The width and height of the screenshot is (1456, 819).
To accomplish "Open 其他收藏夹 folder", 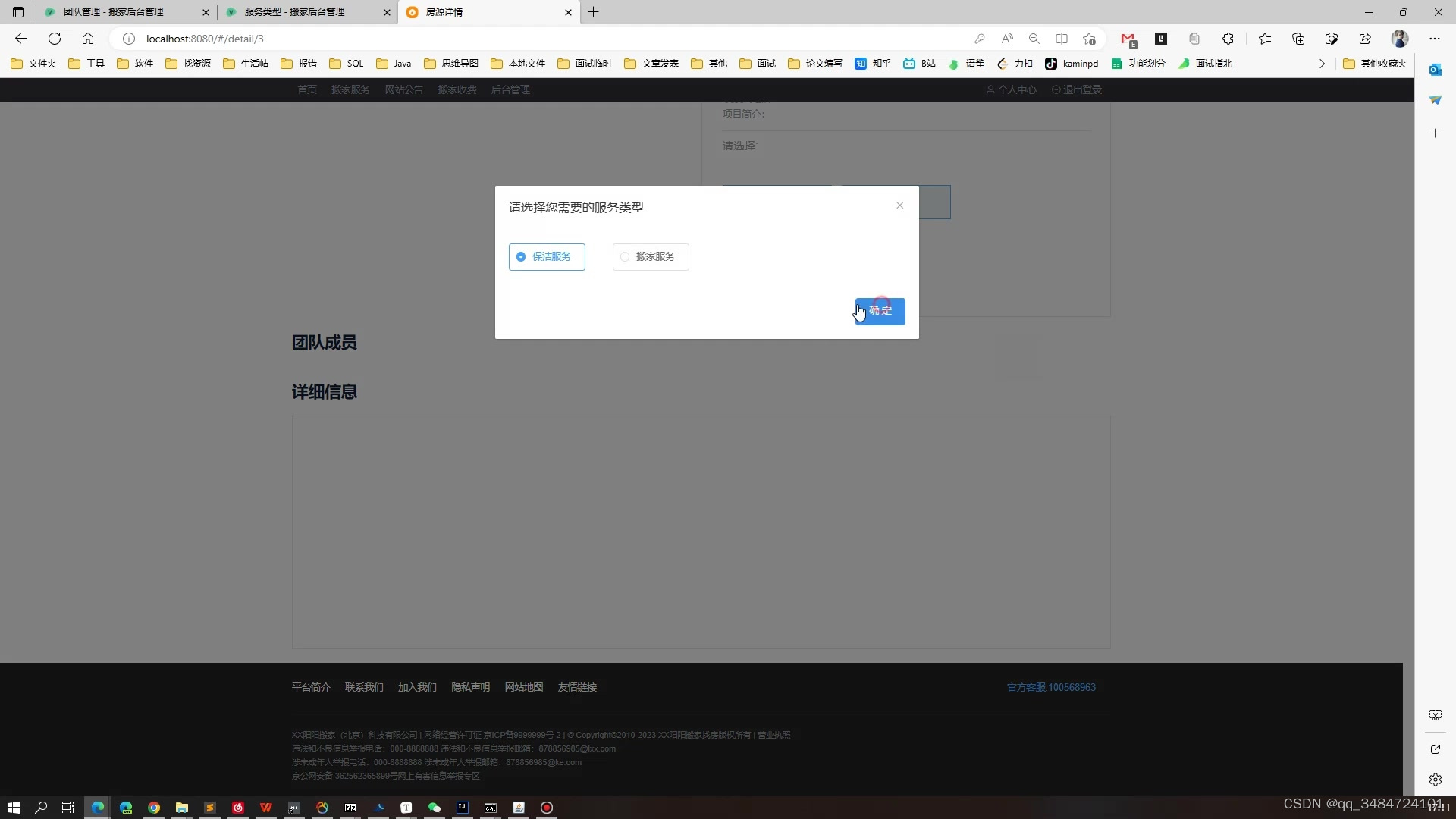I will (1375, 64).
